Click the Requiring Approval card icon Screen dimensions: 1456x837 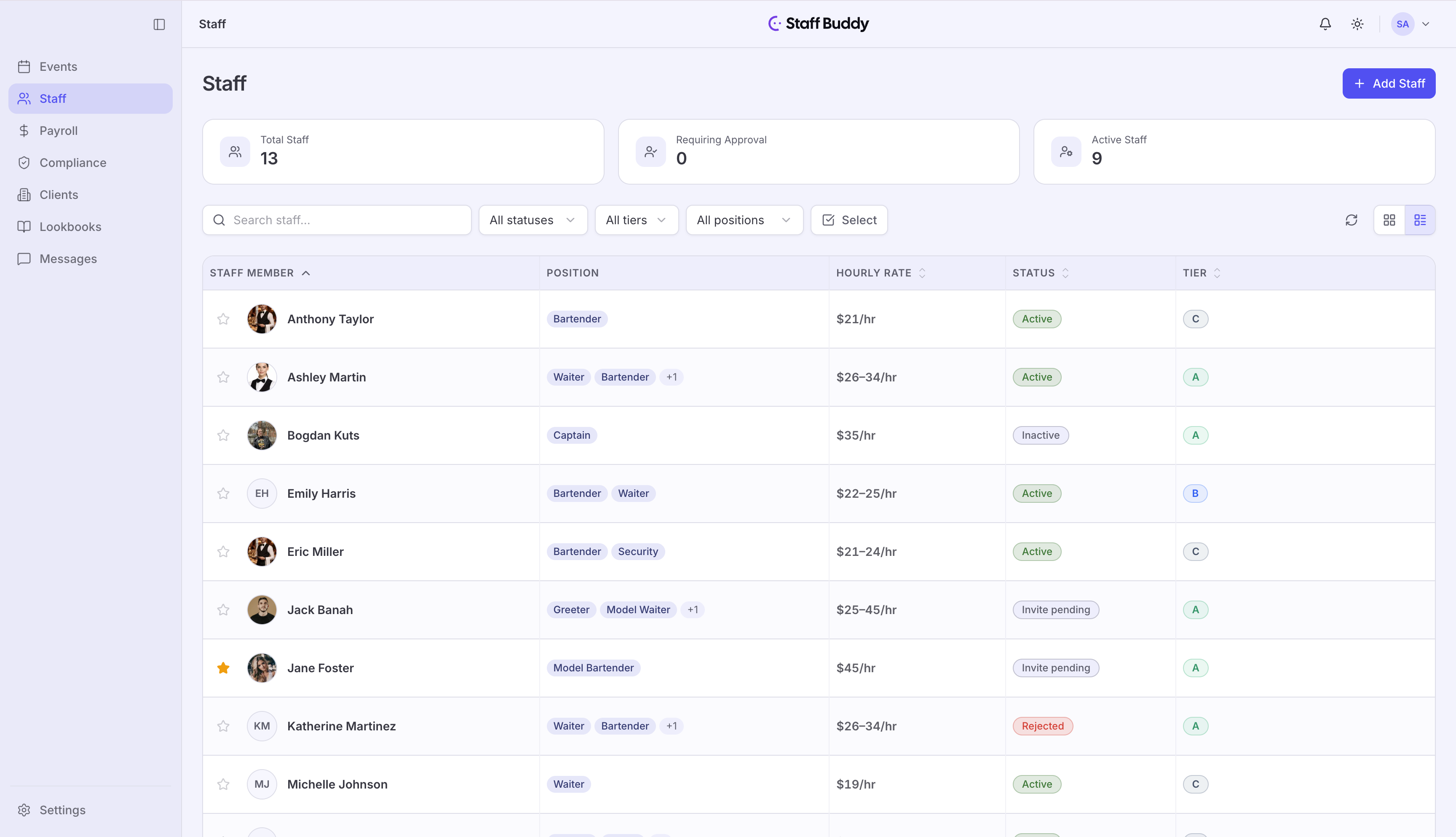[650, 152]
